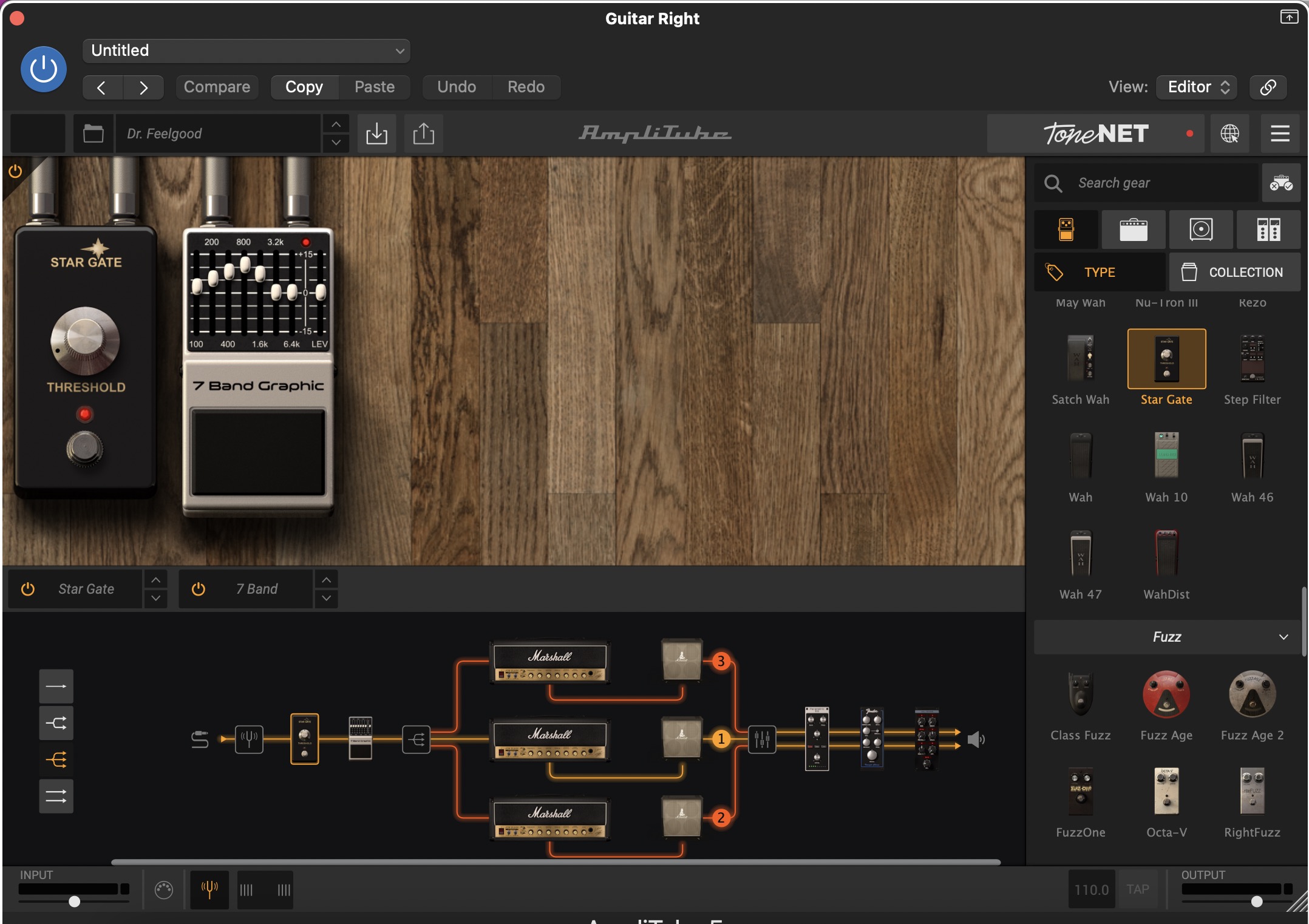Click the Dr. Feelgood preset name field
Viewport: 1309px width, 924px height.
[x=217, y=134]
